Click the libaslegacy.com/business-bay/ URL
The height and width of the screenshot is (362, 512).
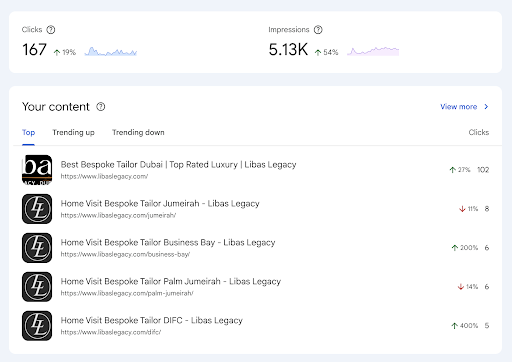pos(125,255)
